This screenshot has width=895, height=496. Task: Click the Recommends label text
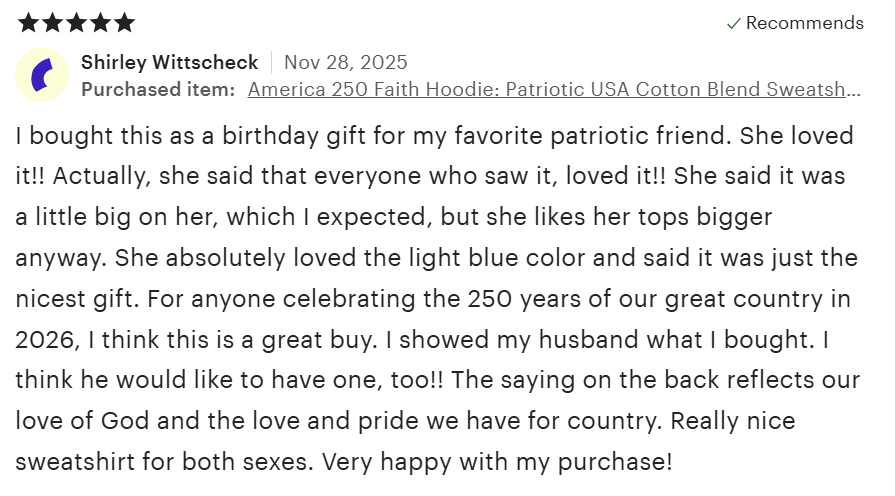coord(804,23)
